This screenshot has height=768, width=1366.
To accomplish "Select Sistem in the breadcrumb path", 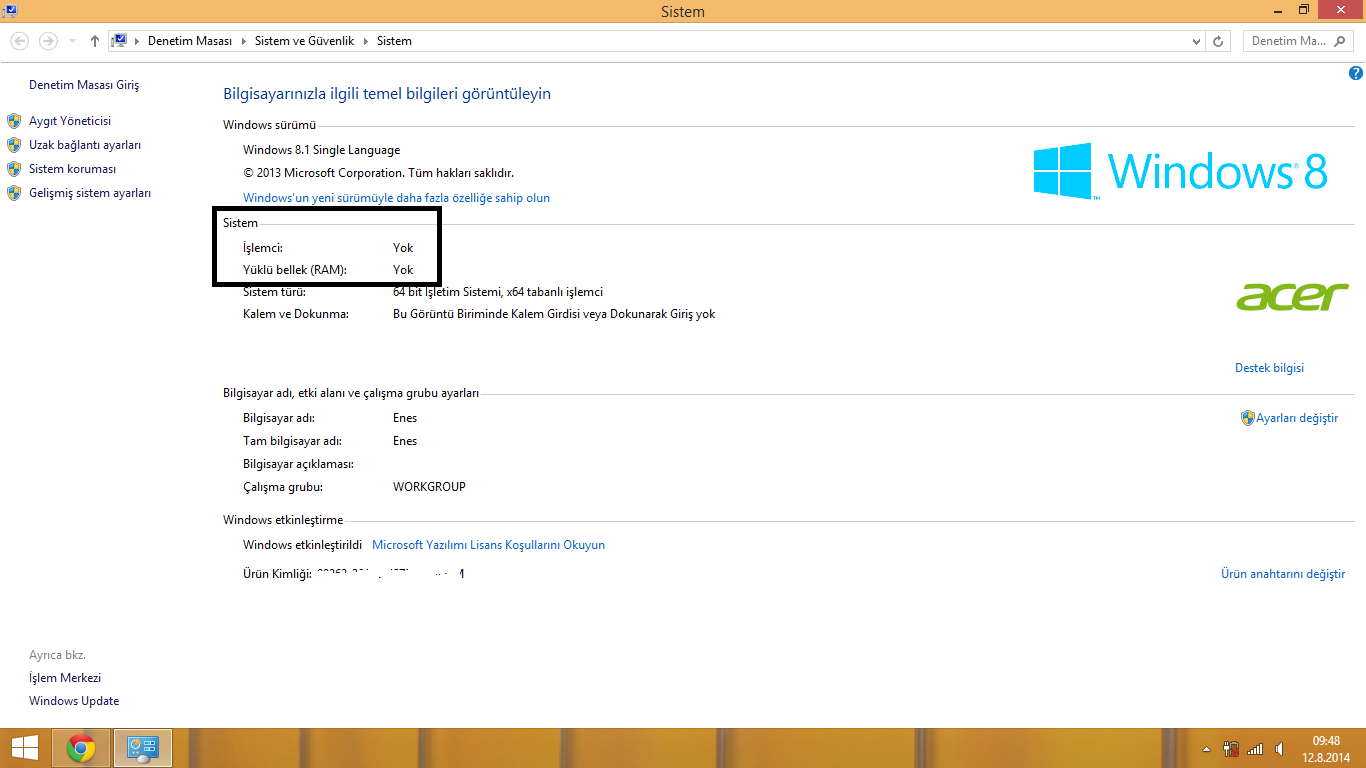I will point(394,41).
